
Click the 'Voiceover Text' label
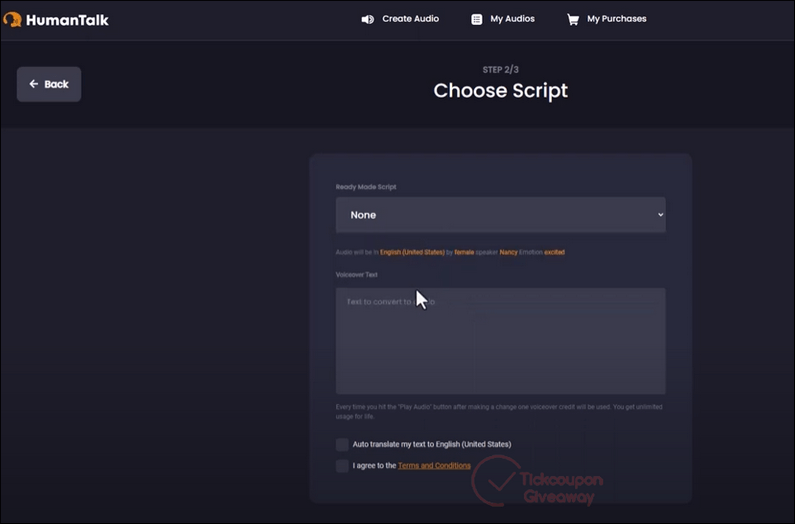tap(356, 274)
